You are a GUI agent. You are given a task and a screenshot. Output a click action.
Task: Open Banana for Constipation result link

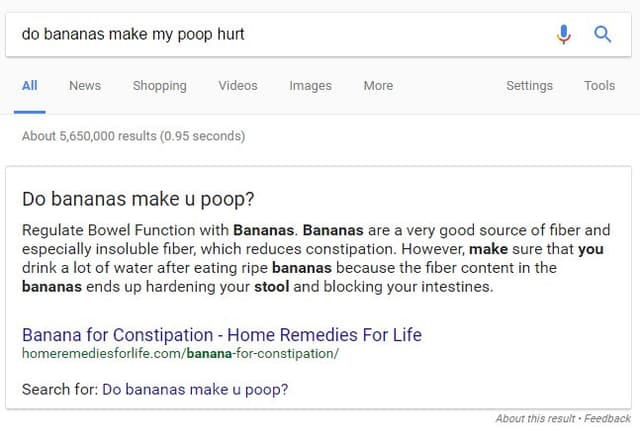pos(221,334)
